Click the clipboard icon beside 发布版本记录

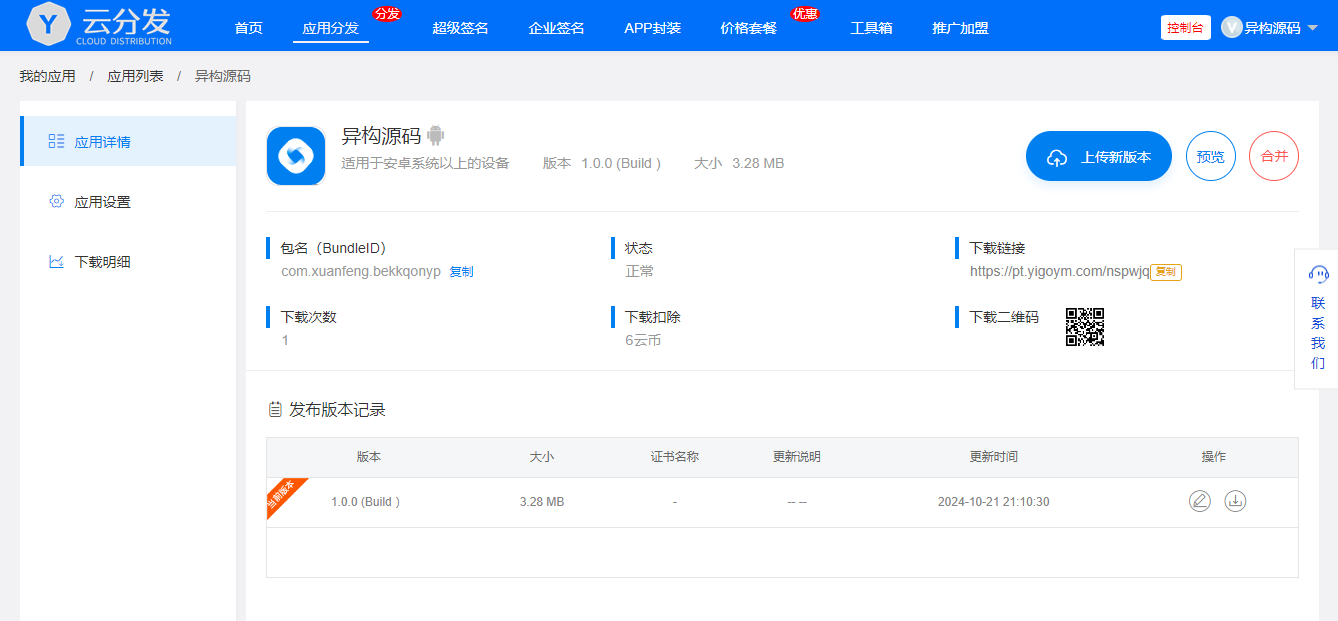tap(276, 408)
